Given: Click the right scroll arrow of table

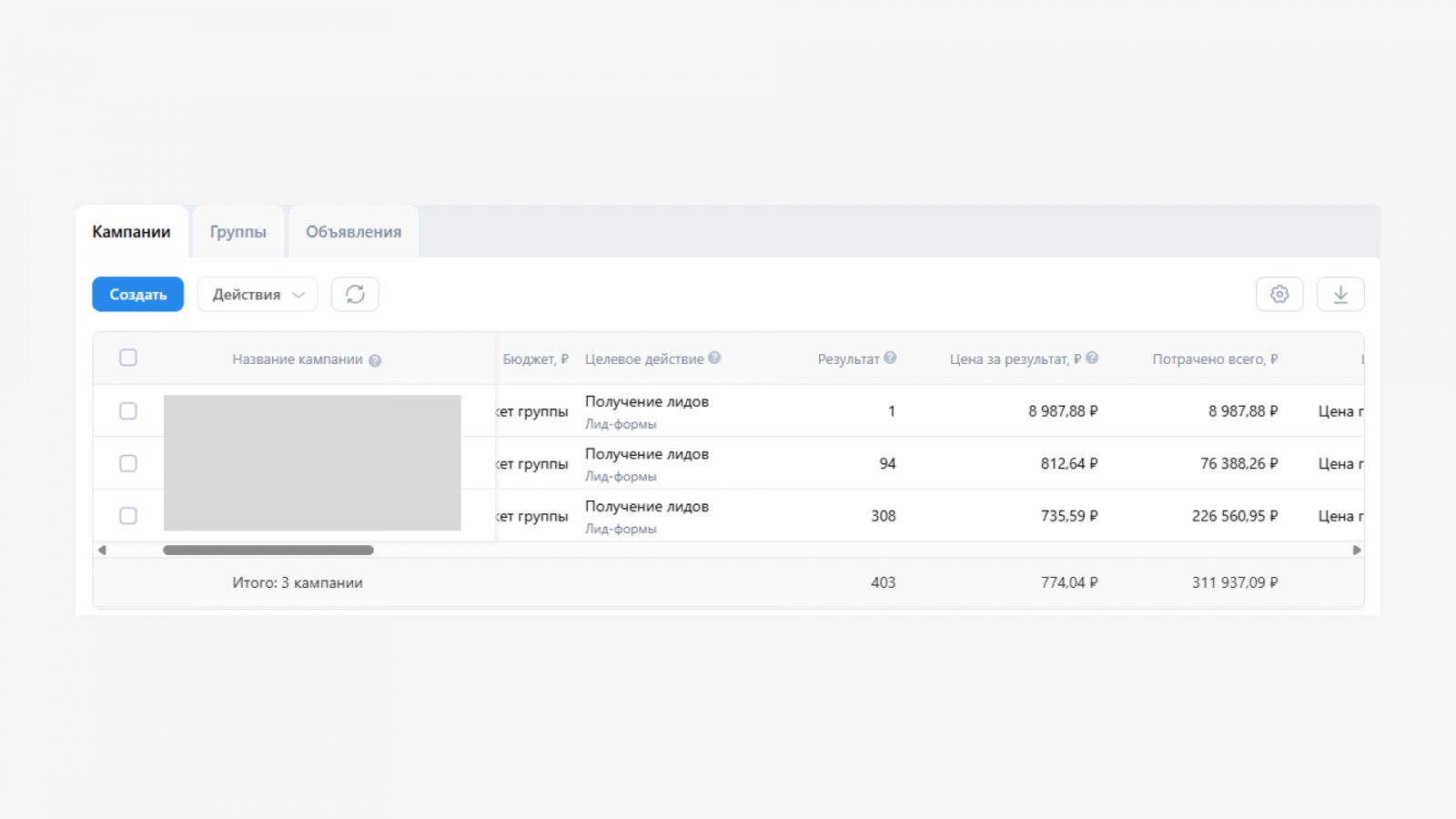Looking at the screenshot, I should tap(1356, 550).
